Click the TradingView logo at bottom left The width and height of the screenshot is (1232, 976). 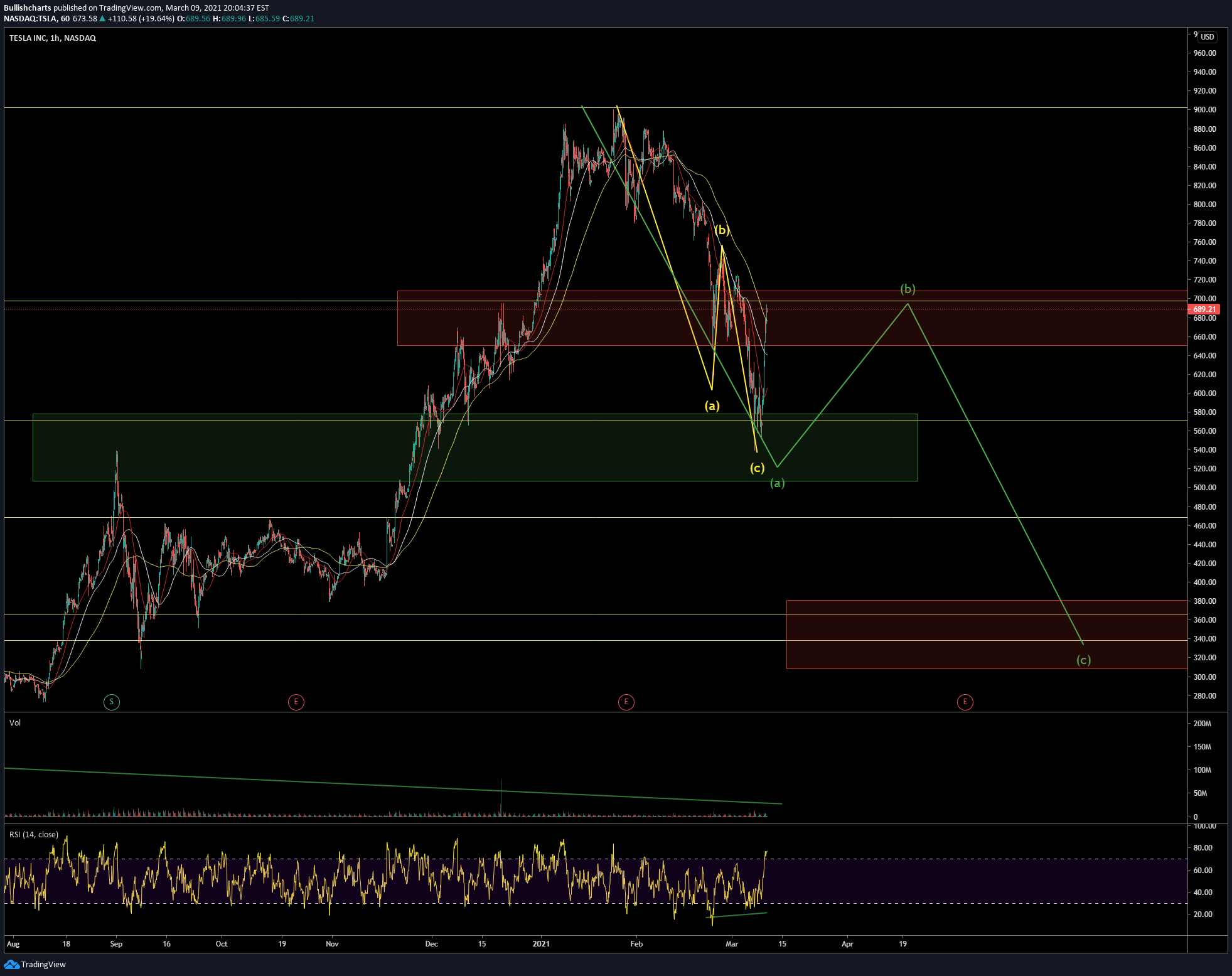(35, 964)
